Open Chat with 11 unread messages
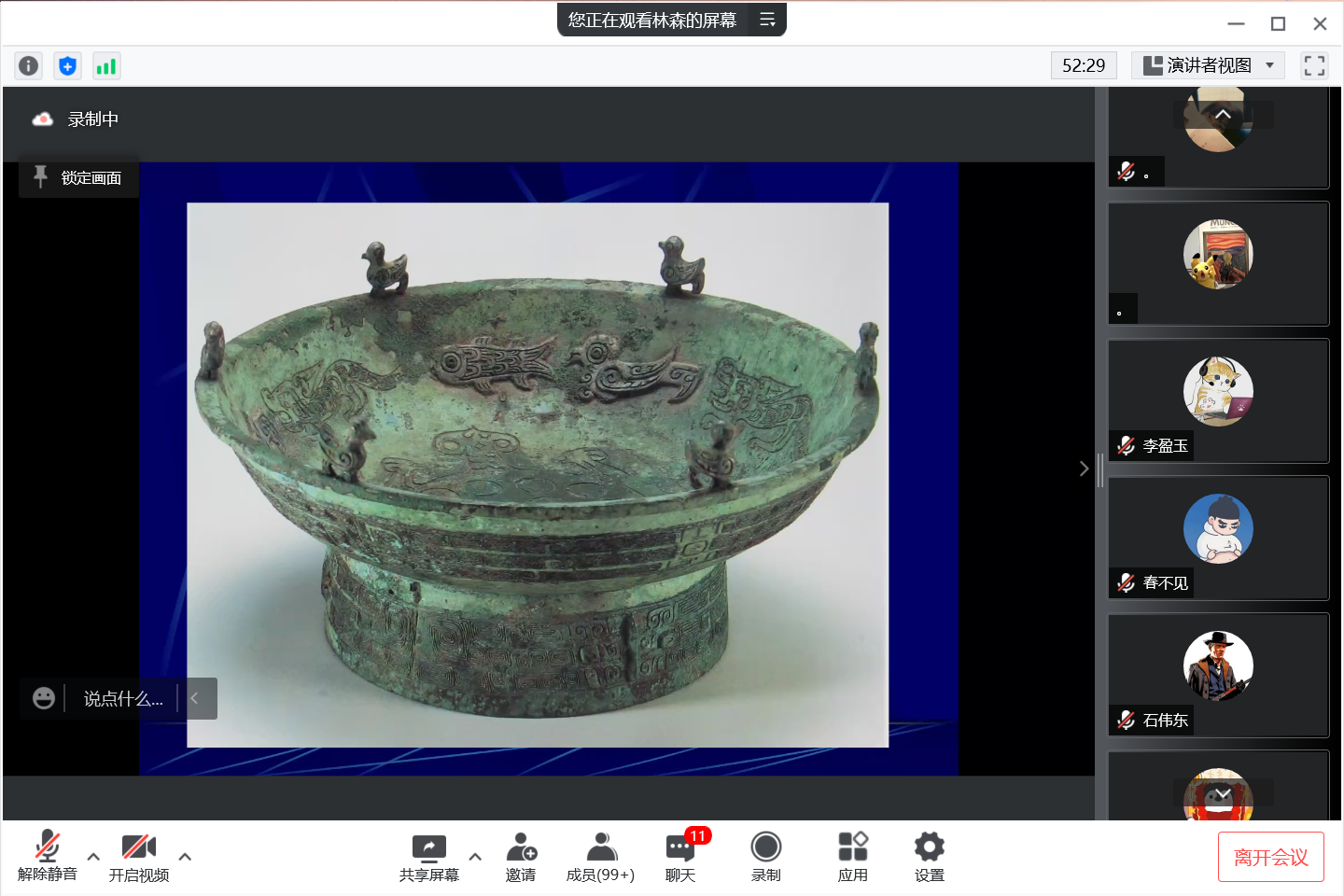Image resolution: width=1344 pixels, height=896 pixels. [x=680, y=857]
